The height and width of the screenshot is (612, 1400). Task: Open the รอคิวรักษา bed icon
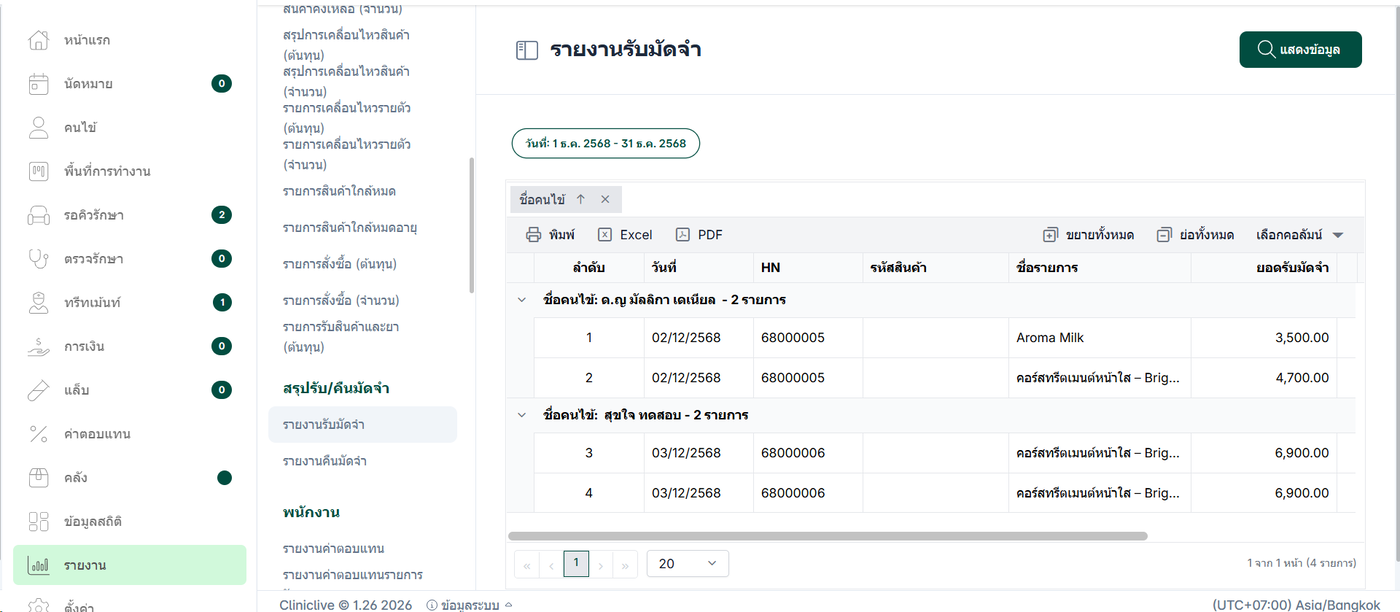click(x=38, y=215)
